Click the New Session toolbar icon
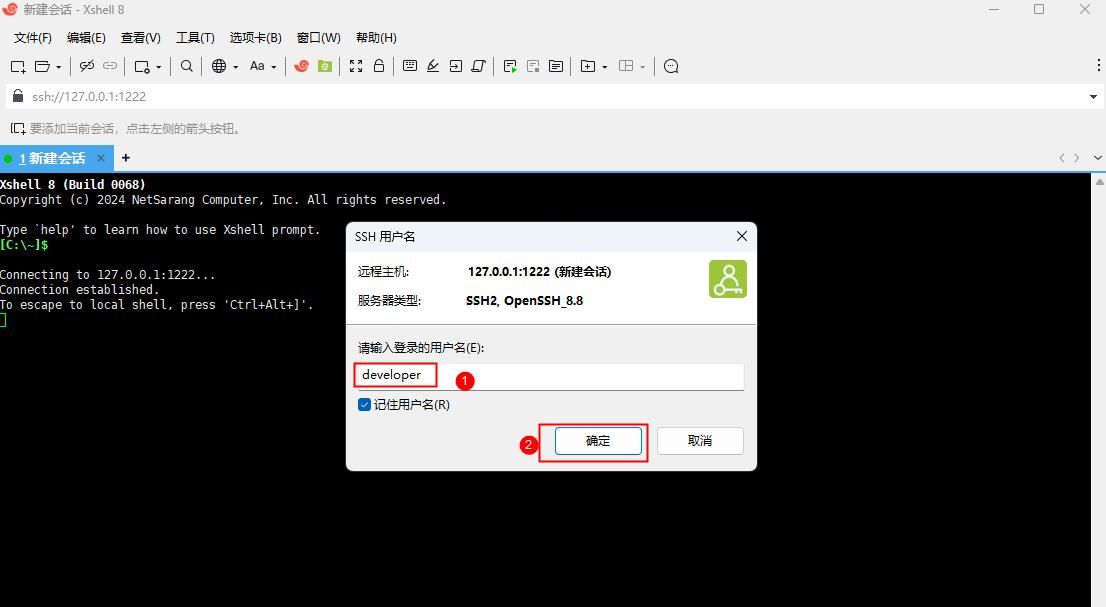 [x=18, y=66]
